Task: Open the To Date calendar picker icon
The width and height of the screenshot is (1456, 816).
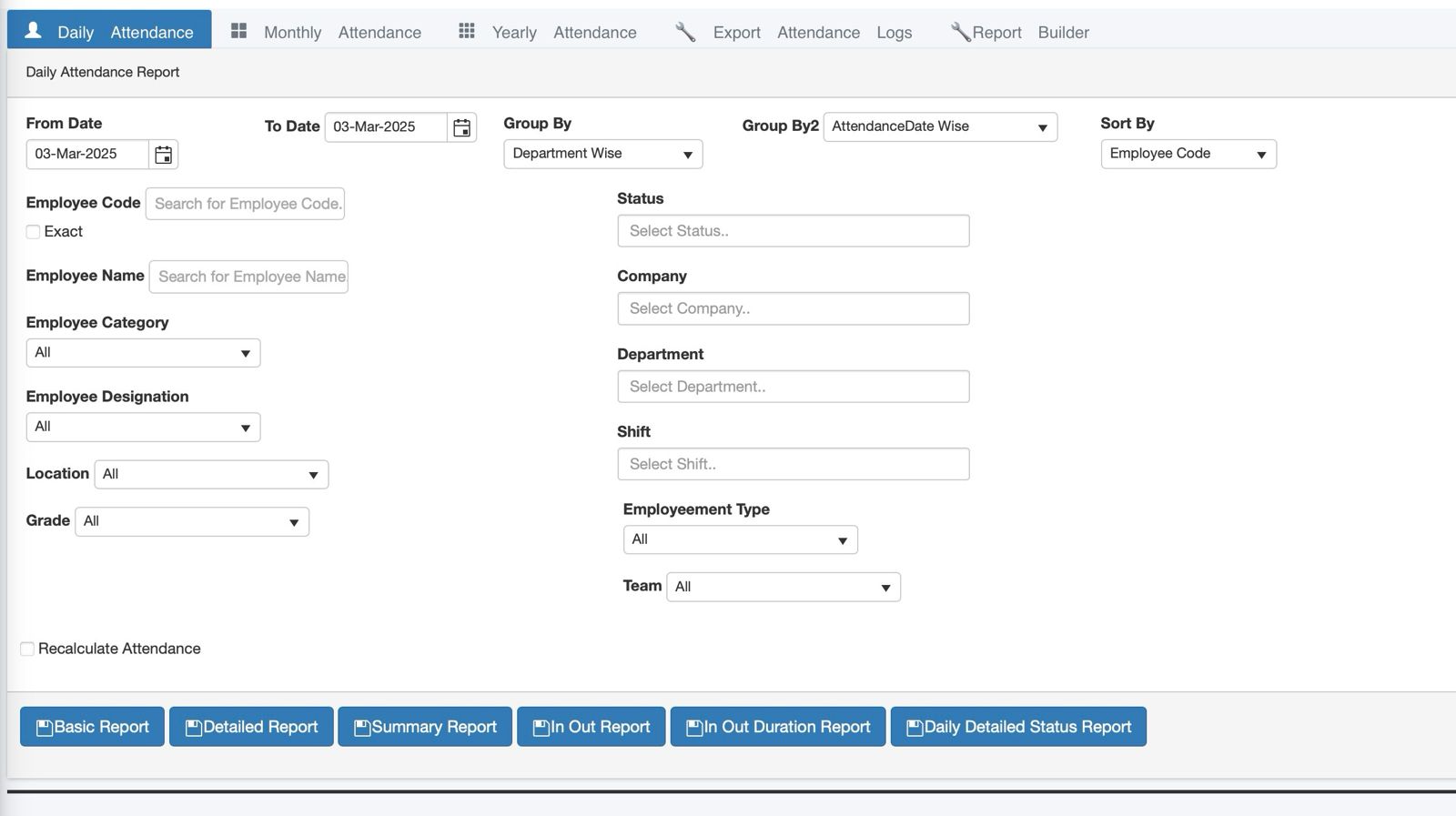Action: pyautogui.click(x=461, y=127)
